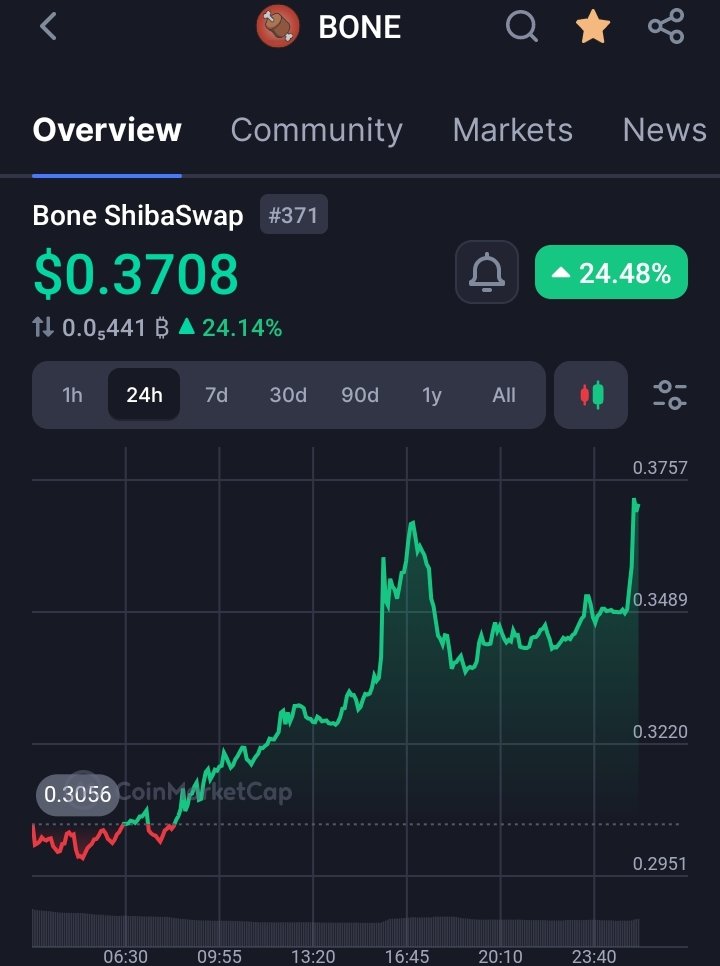This screenshot has width=720, height=966.
Task: Switch to the Markets tab
Action: [512, 130]
